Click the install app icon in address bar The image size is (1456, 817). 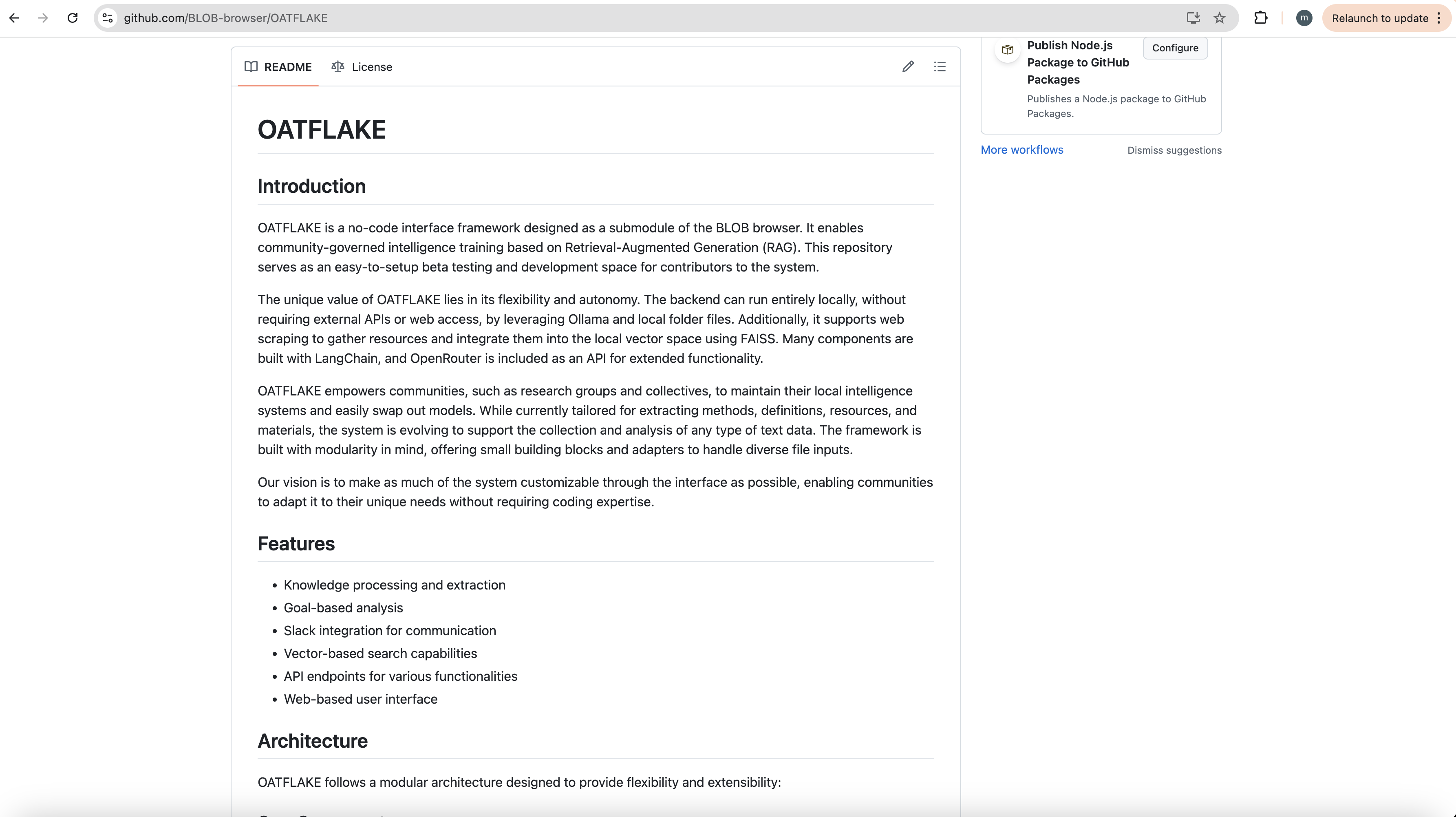click(1193, 18)
